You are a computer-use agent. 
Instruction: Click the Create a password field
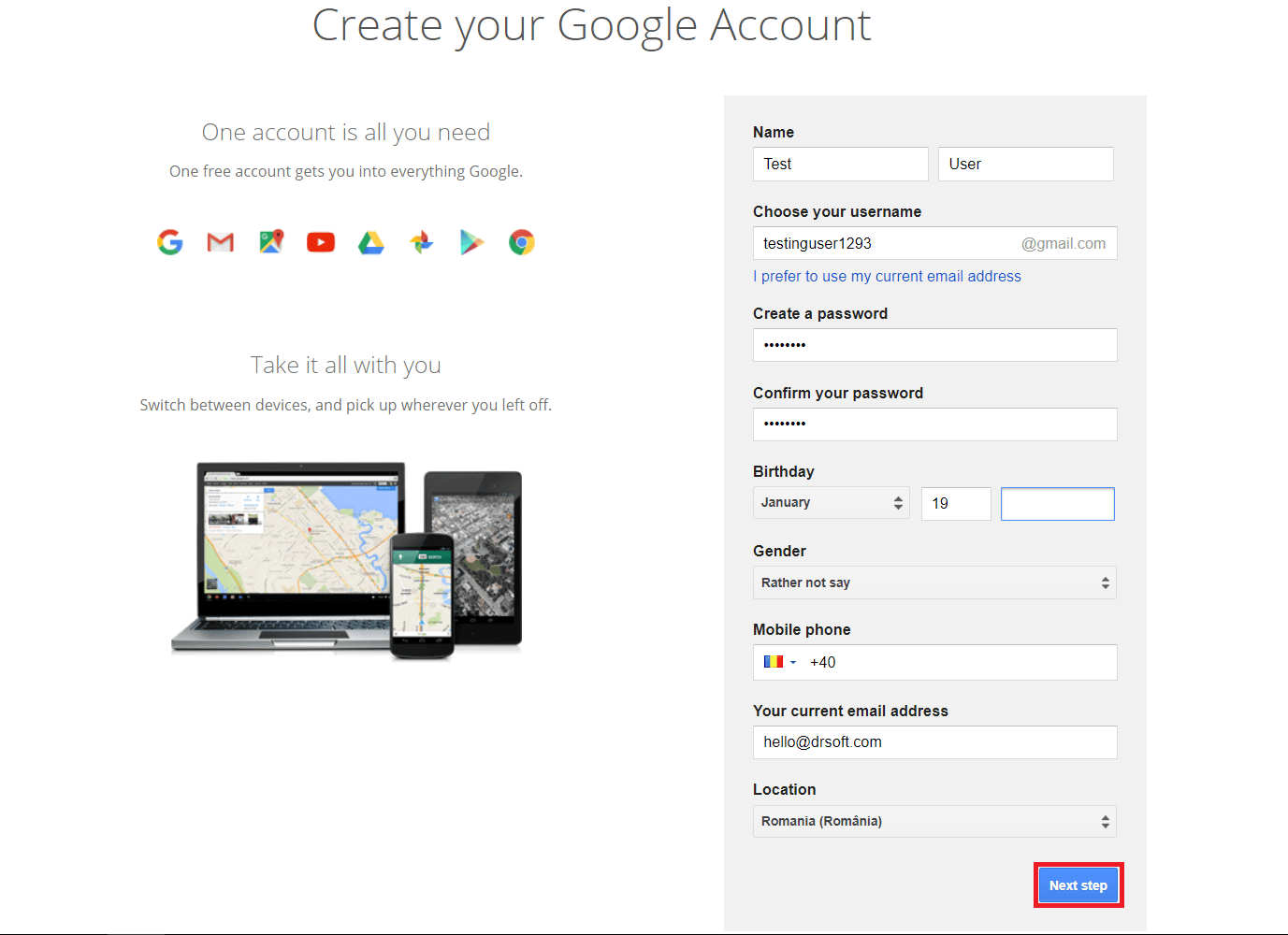935,345
